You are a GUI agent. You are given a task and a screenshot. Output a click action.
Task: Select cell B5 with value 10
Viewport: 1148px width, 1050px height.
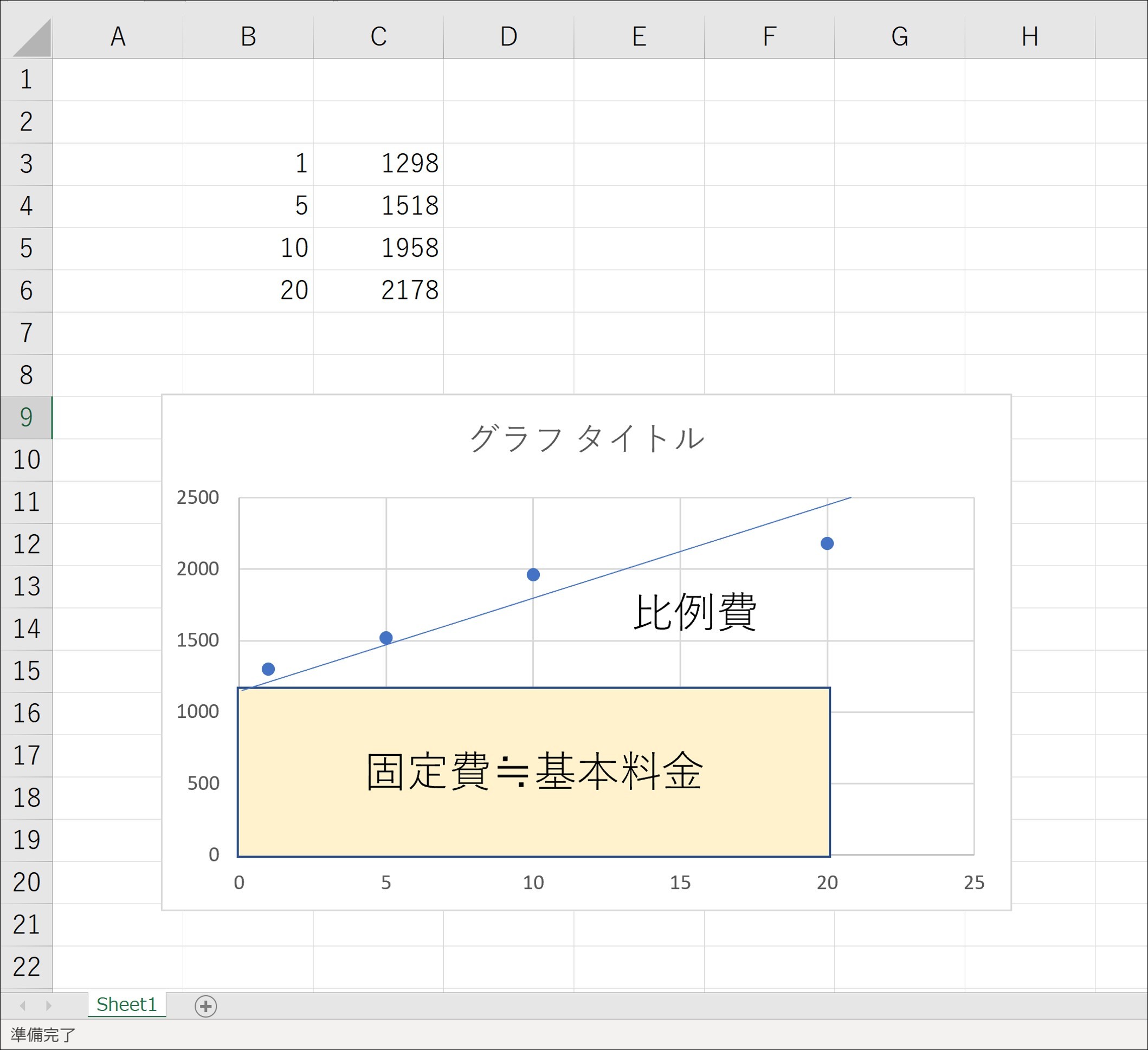tap(248, 249)
